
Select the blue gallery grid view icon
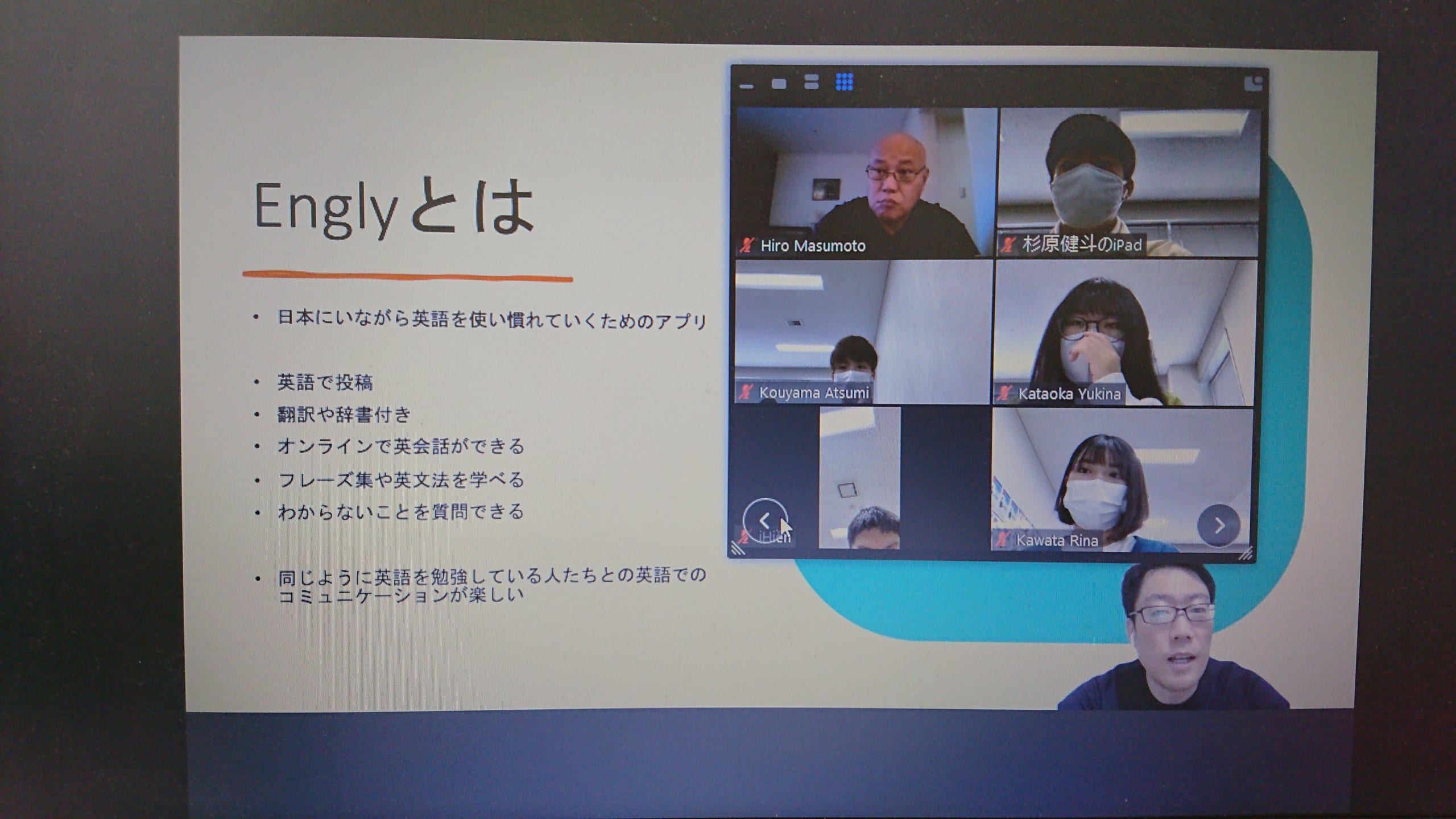point(845,82)
